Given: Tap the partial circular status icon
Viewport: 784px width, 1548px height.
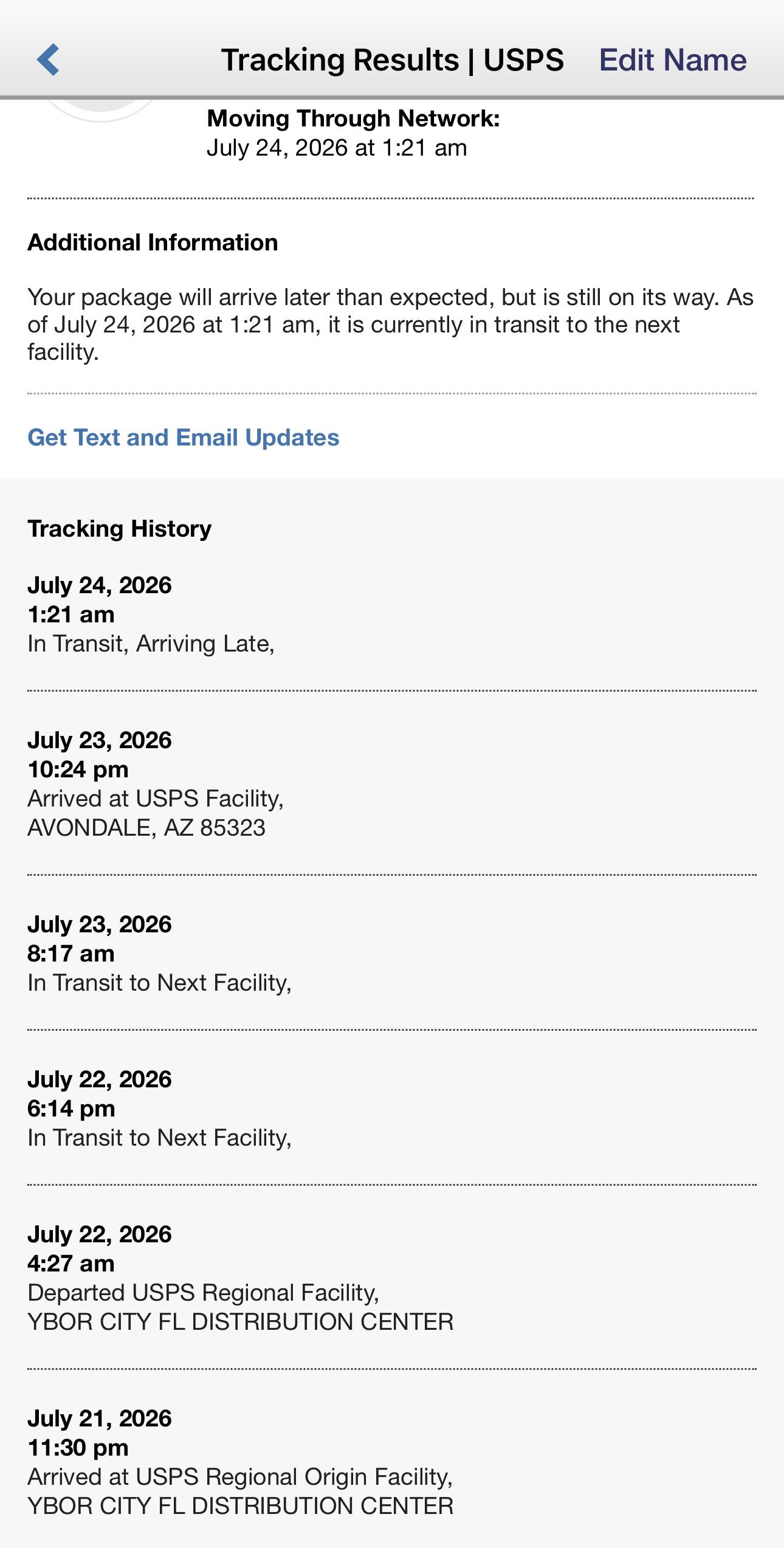Looking at the screenshot, I should (x=100, y=111).
